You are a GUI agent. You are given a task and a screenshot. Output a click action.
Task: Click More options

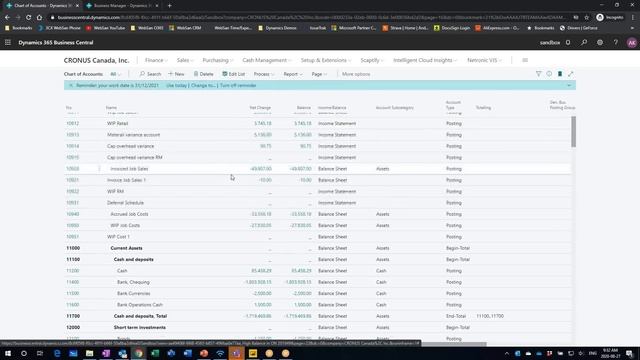[356, 74]
